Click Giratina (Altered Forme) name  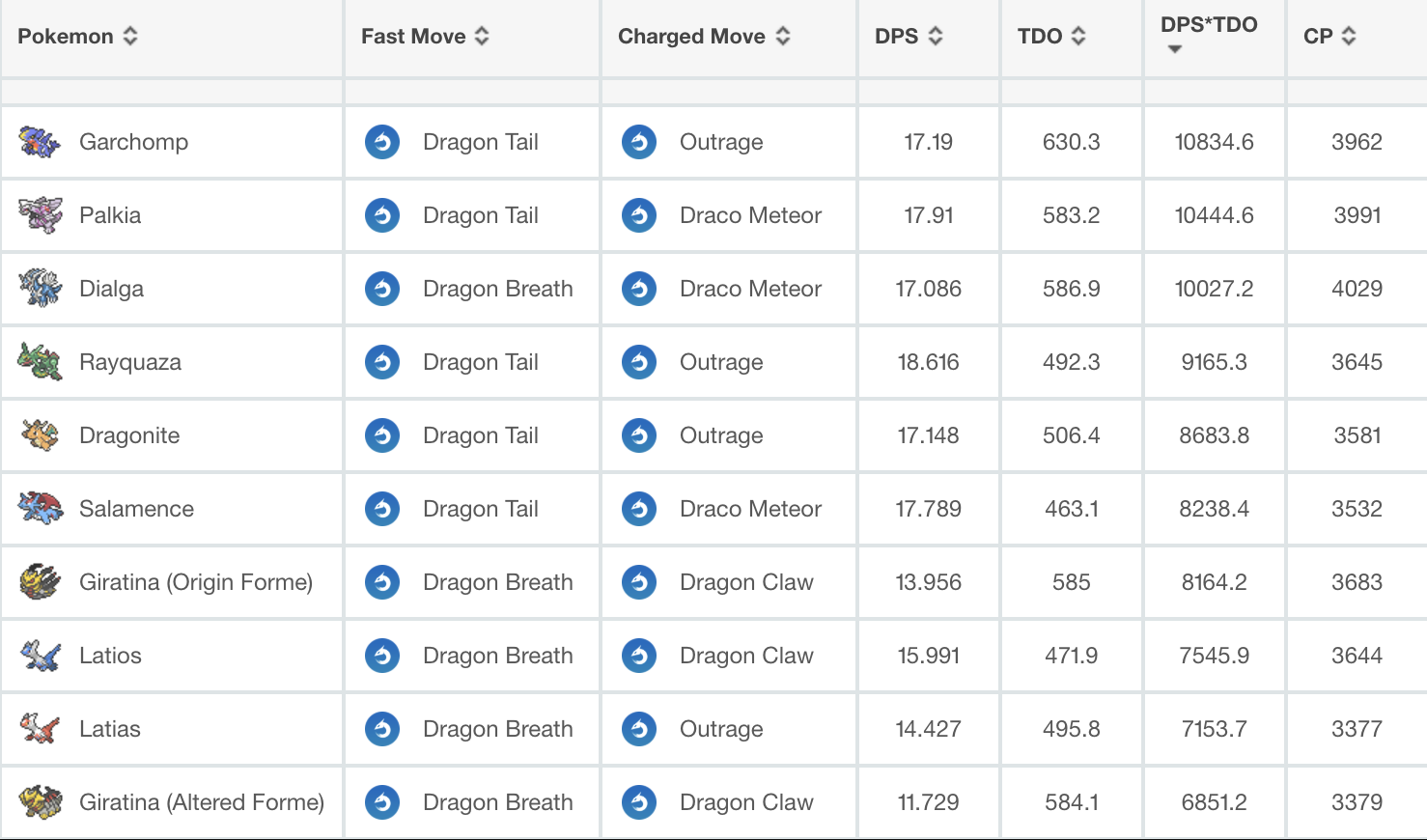point(201,802)
